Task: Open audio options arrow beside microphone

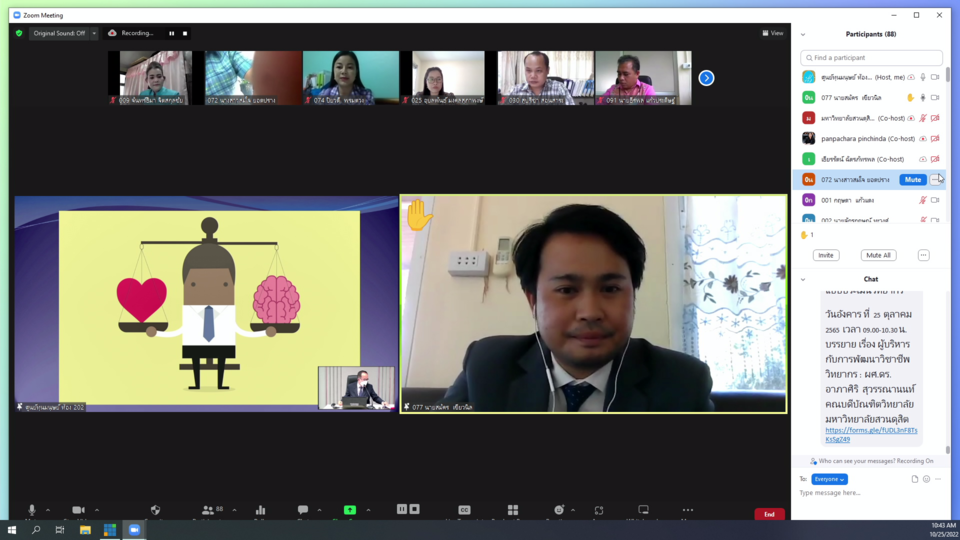Action: point(48,510)
